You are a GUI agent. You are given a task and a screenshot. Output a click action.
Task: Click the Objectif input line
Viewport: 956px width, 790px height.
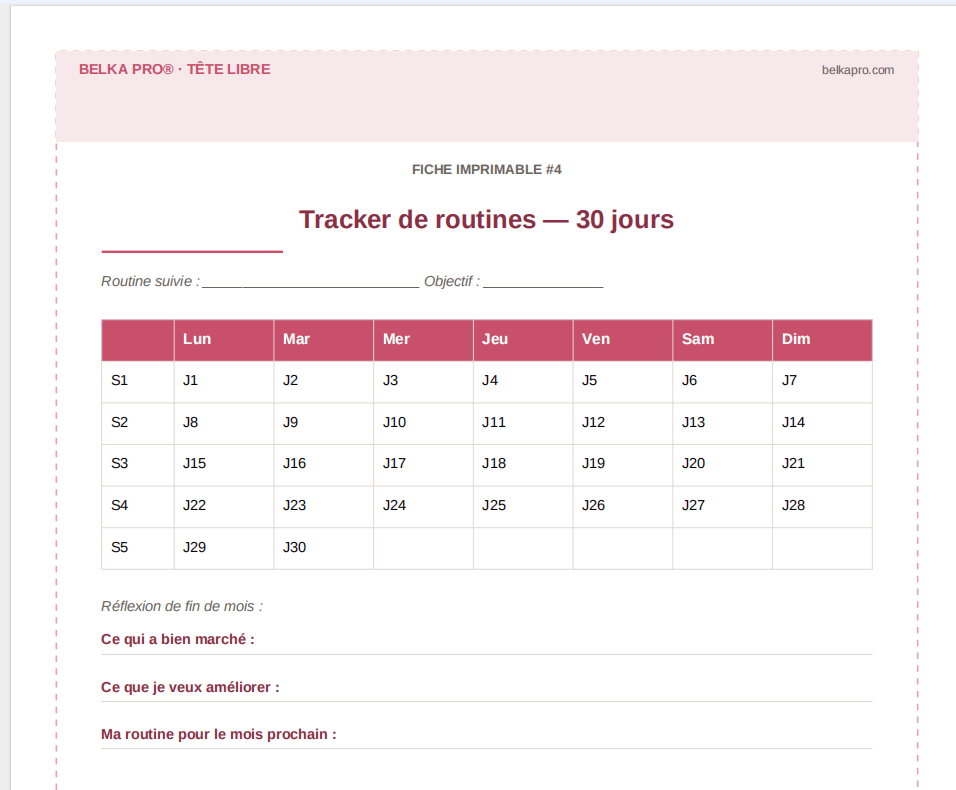click(x=543, y=281)
